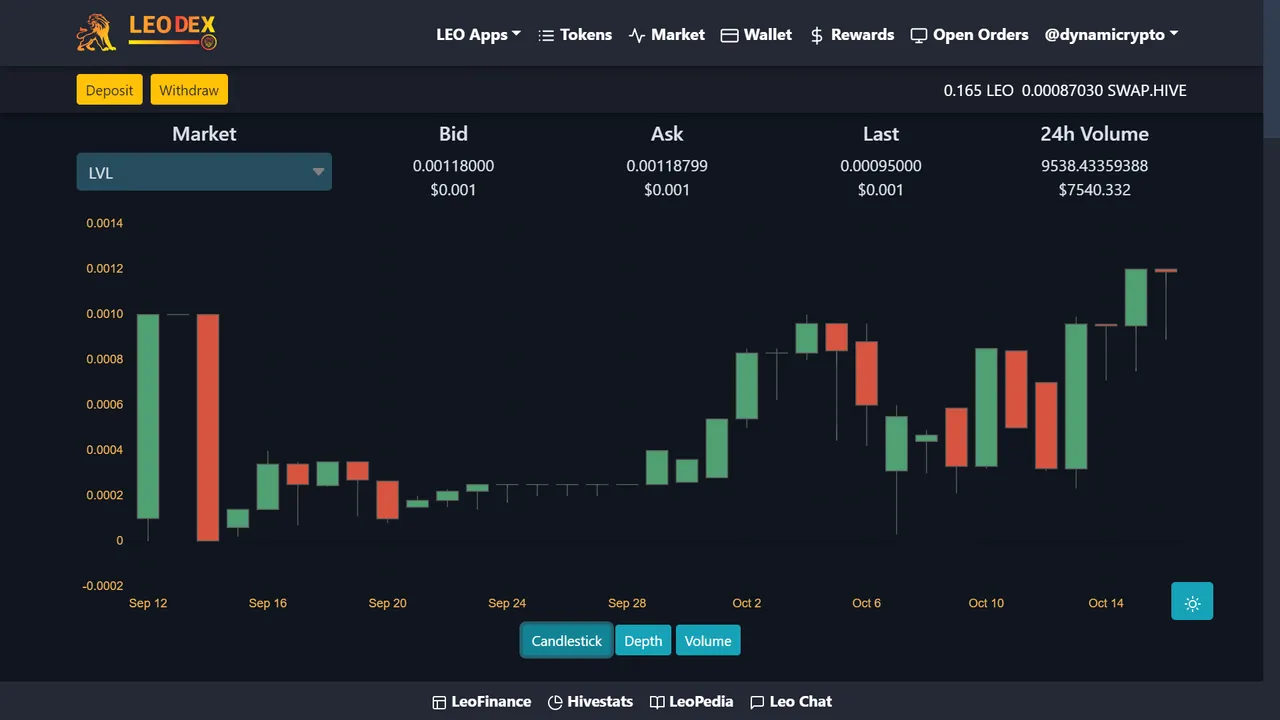Image resolution: width=1280 pixels, height=720 pixels.
Task: Open the Hivestats footer link
Action: (600, 701)
